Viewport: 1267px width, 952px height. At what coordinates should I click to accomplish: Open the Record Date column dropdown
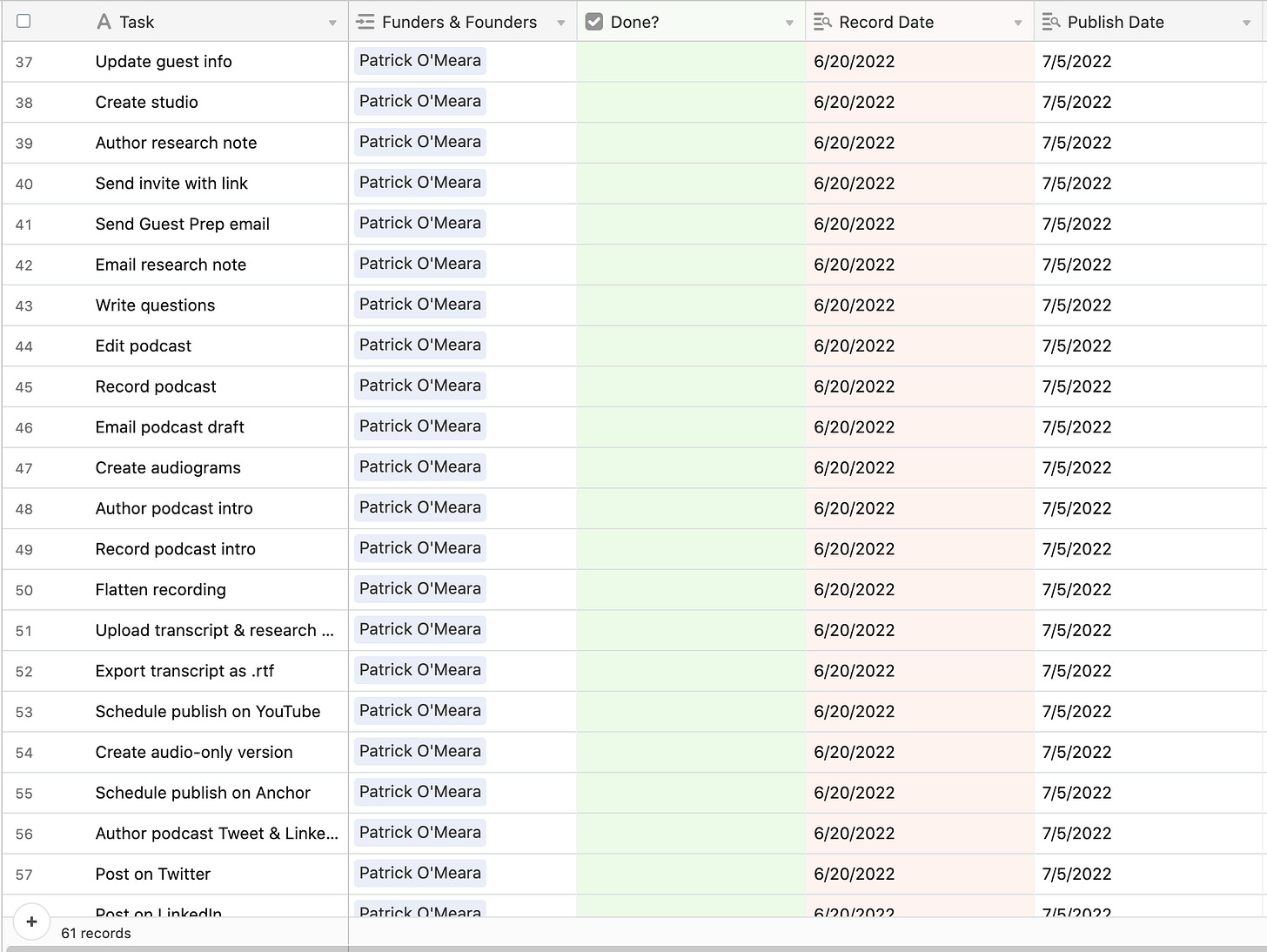[1018, 23]
